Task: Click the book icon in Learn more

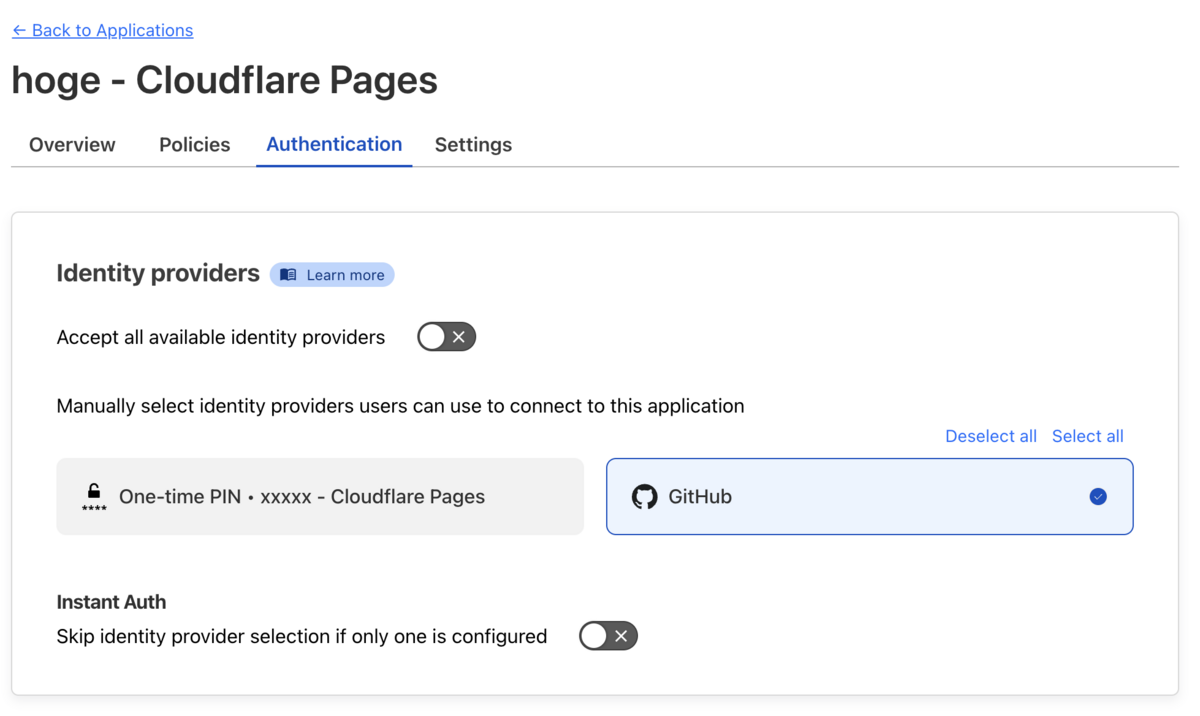Action: 288,275
